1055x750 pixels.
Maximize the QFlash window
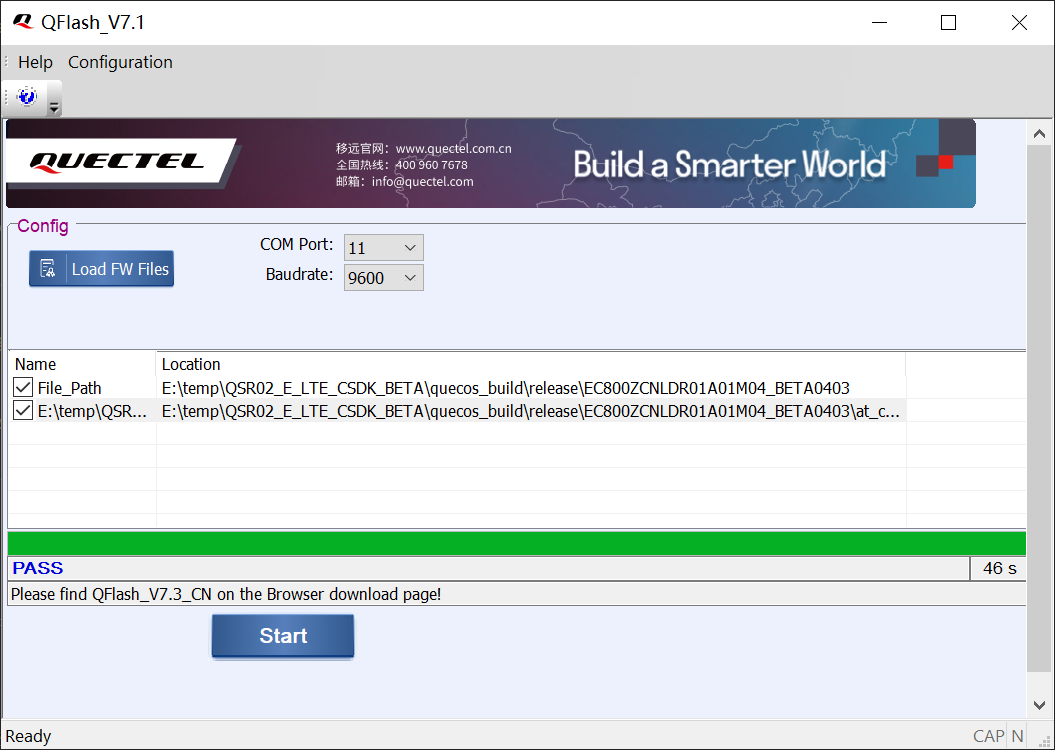(x=948, y=23)
